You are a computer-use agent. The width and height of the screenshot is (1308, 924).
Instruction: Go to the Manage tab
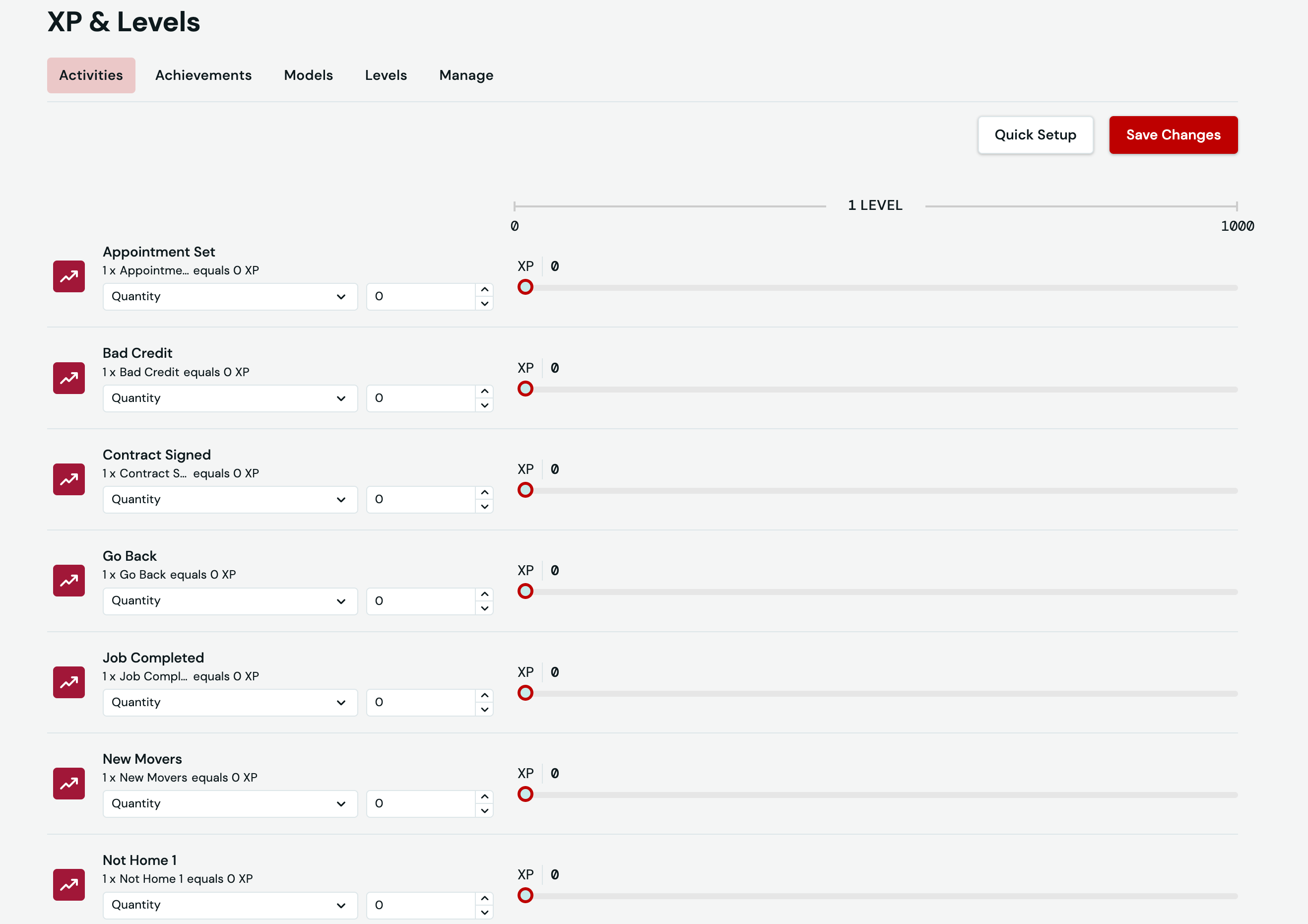[466, 75]
